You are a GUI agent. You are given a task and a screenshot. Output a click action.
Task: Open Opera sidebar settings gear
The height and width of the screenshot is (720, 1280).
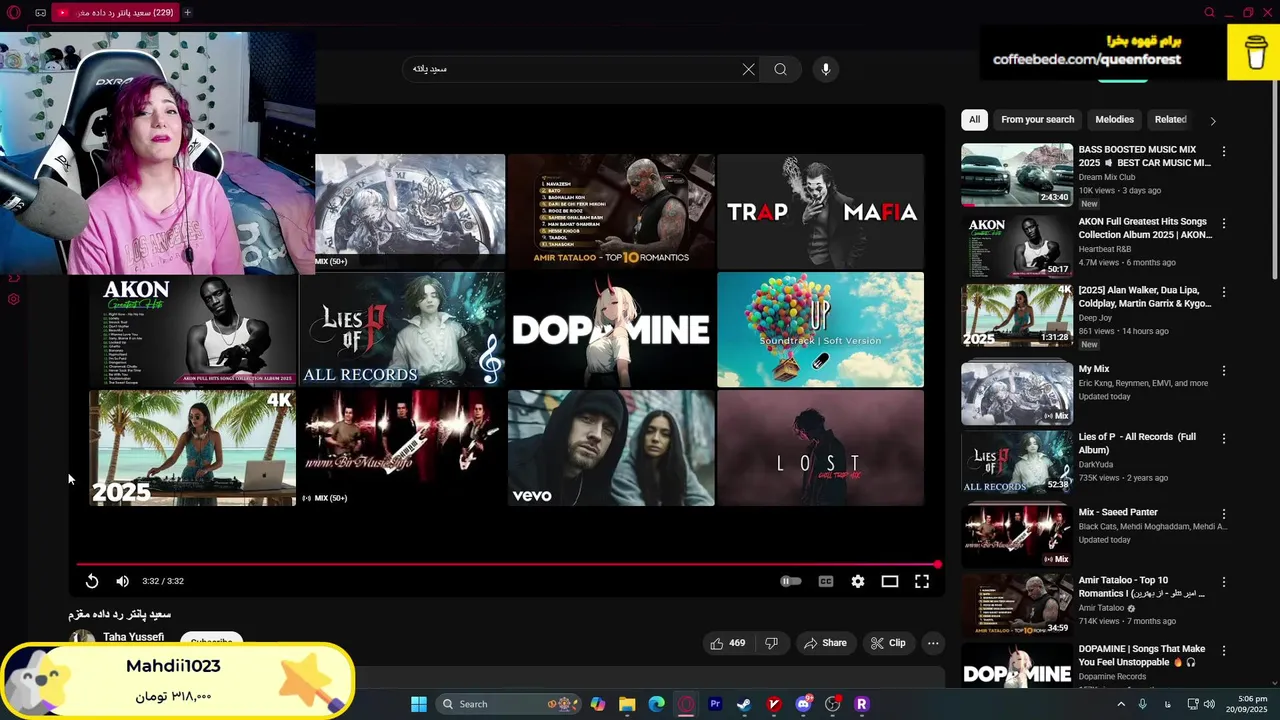coord(13,299)
